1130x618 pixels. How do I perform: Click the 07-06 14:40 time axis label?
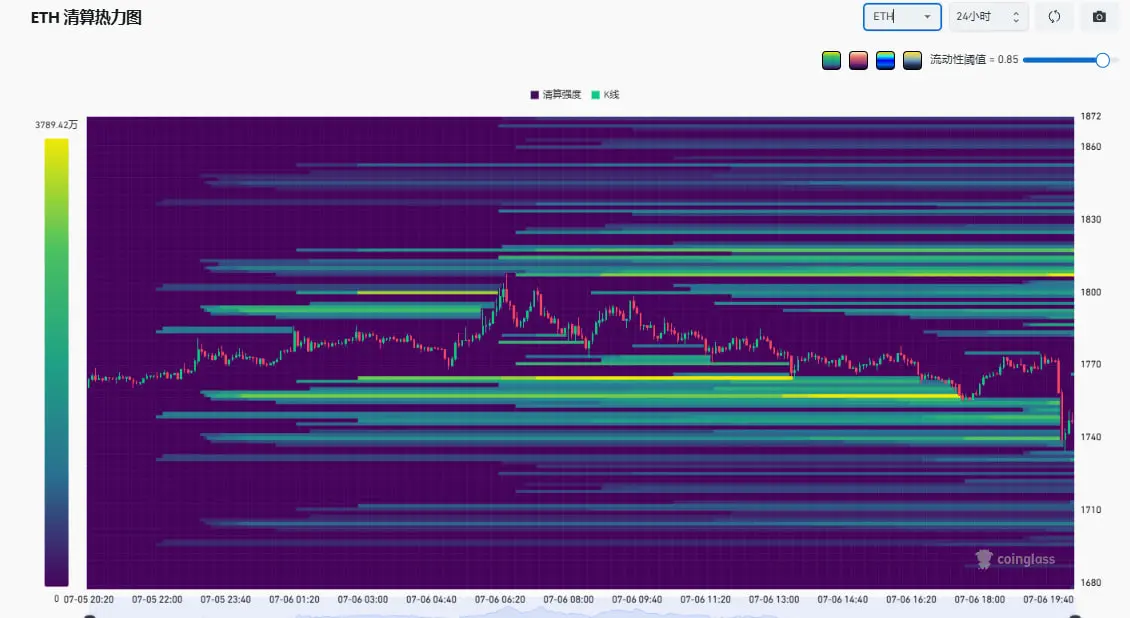[x=842, y=599]
